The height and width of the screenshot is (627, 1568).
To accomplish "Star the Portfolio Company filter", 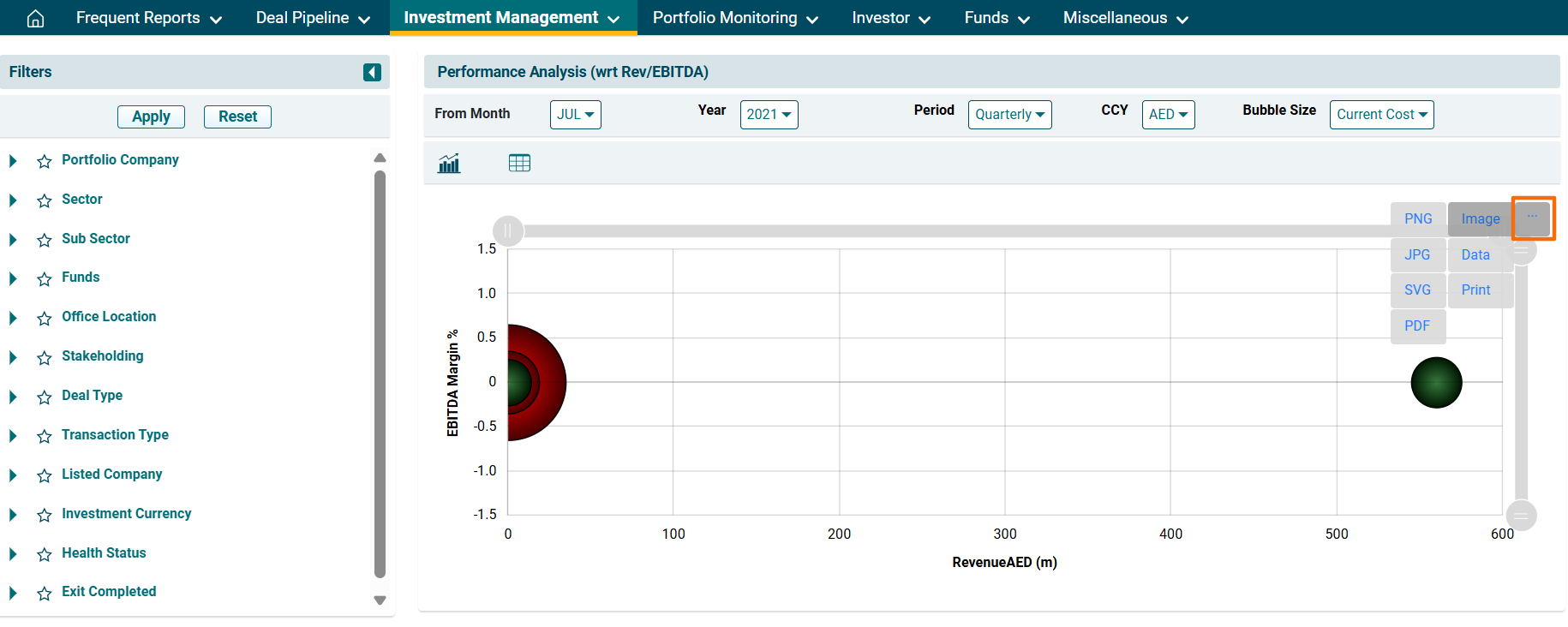I will (45, 161).
